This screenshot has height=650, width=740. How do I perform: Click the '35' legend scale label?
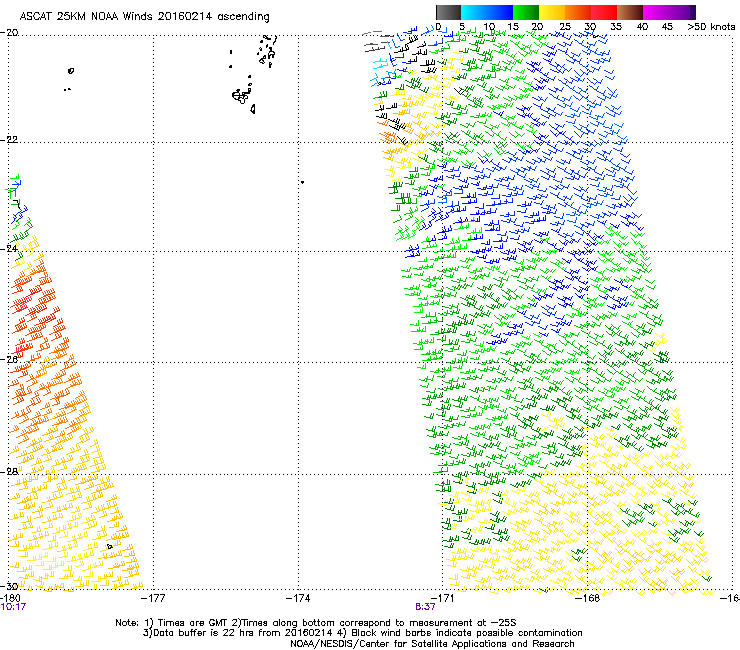616,27
